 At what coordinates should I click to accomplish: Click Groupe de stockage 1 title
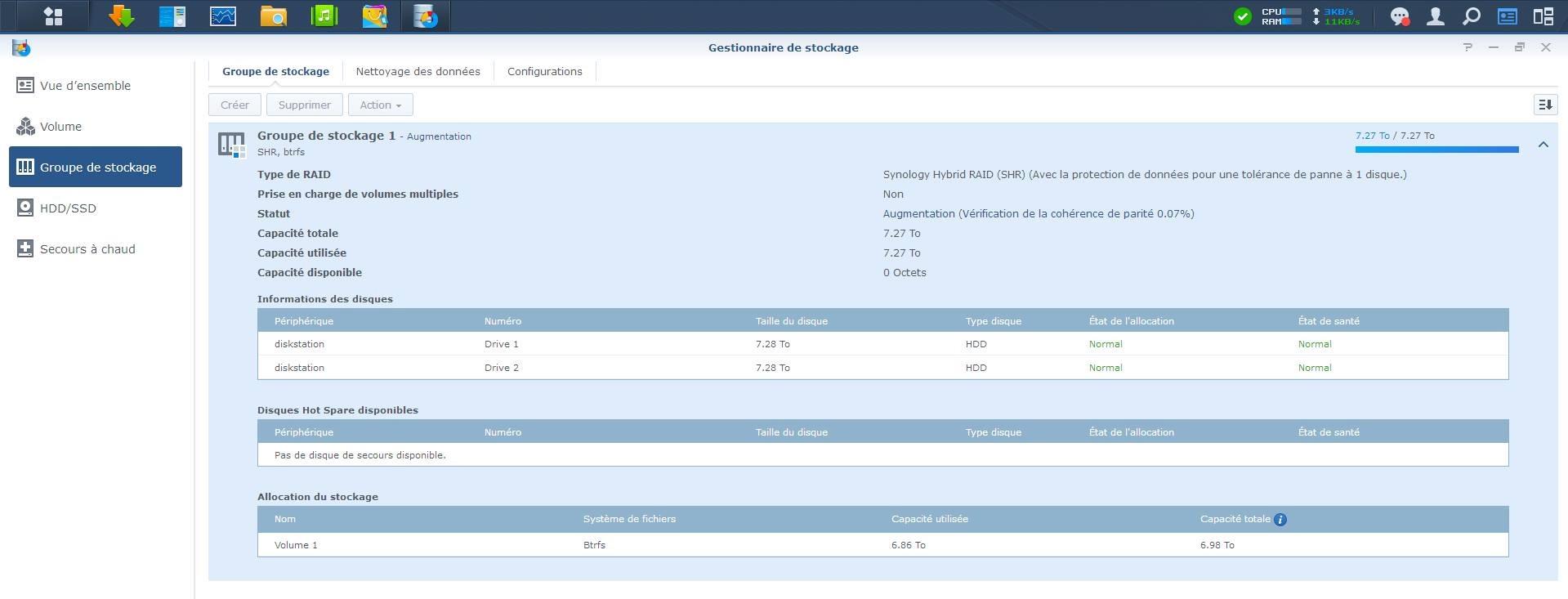click(326, 136)
